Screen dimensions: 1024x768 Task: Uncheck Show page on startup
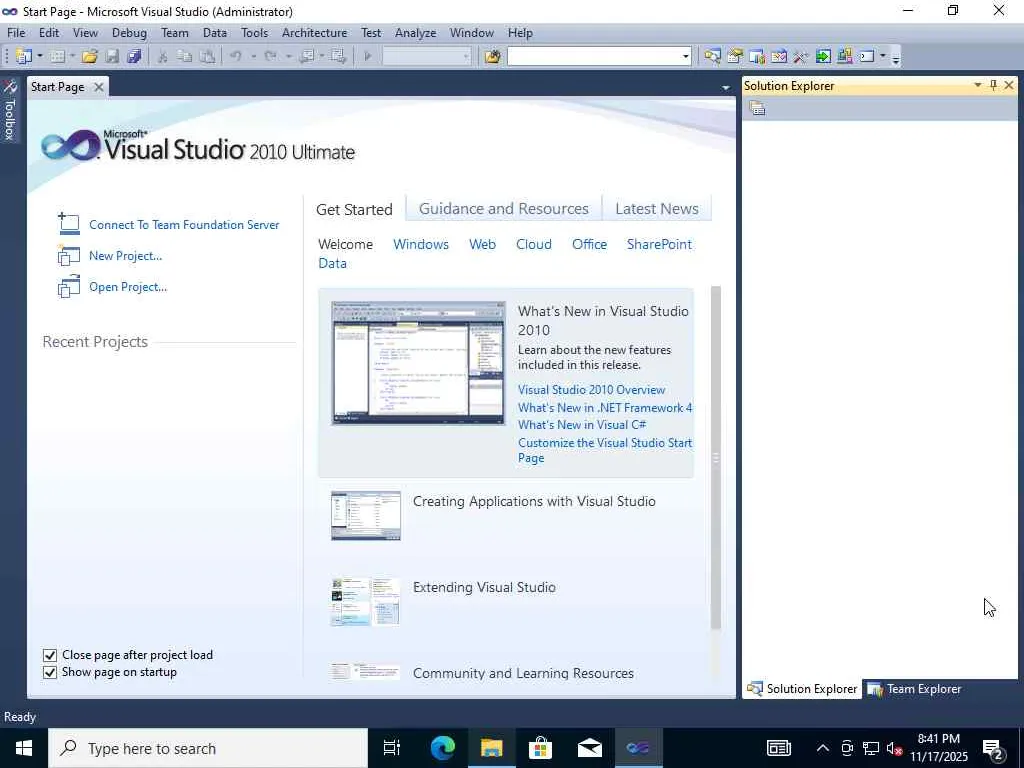pyautogui.click(x=50, y=672)
